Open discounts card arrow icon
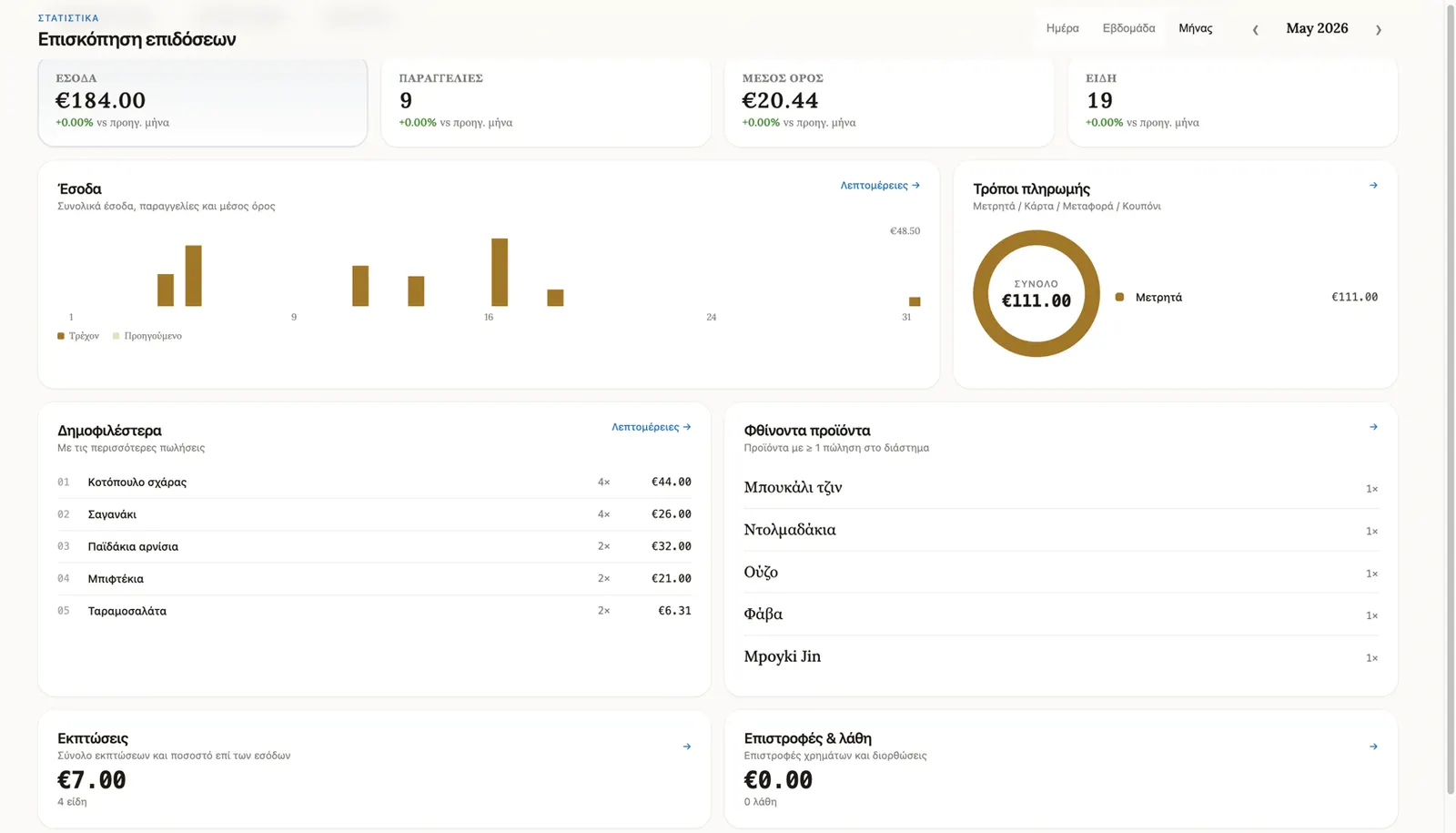Screen dimensions: 1456x833 (x=687, y=747)
